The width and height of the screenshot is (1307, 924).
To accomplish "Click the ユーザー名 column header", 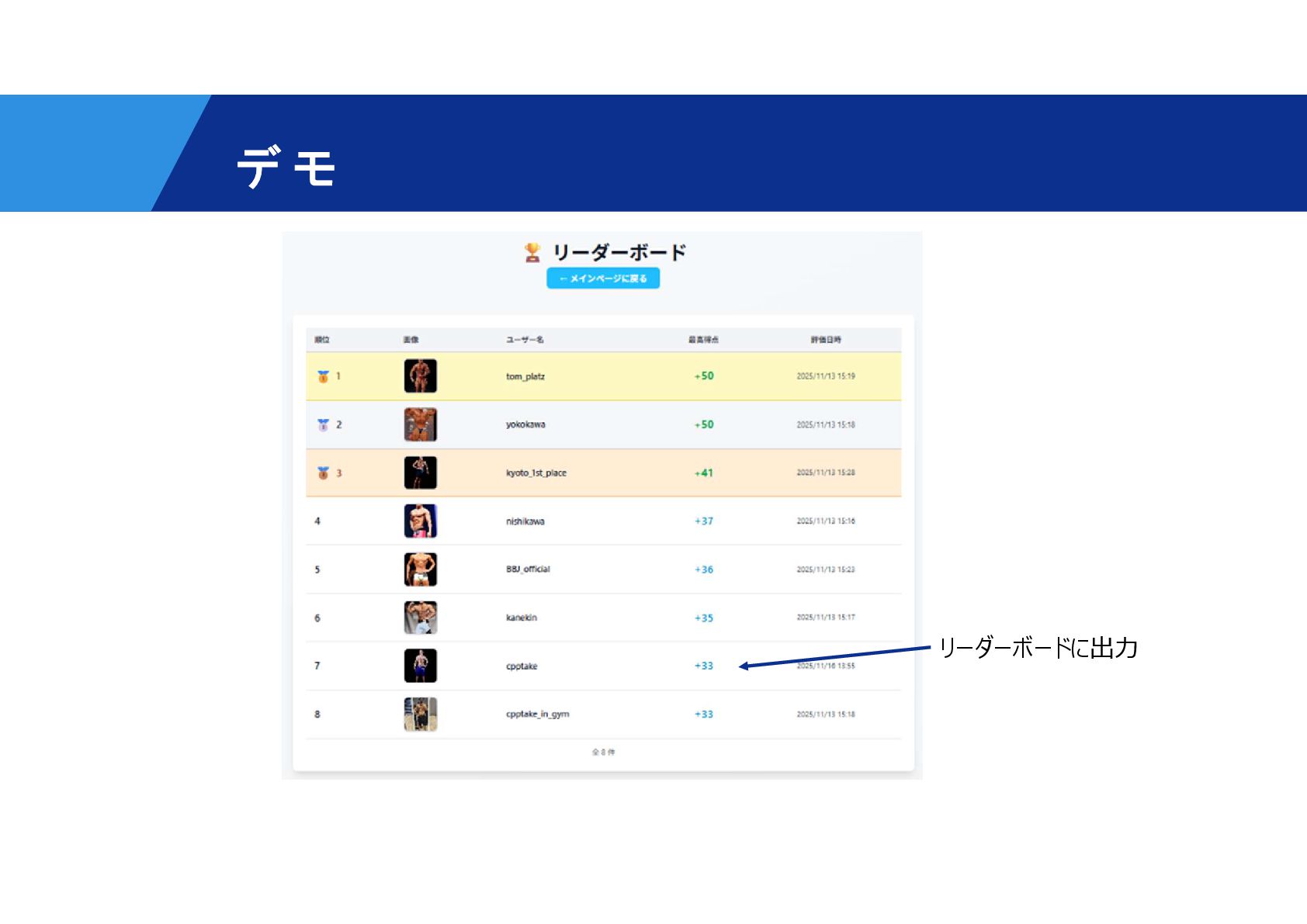I will pyautogui.click(x=525, y=340).
